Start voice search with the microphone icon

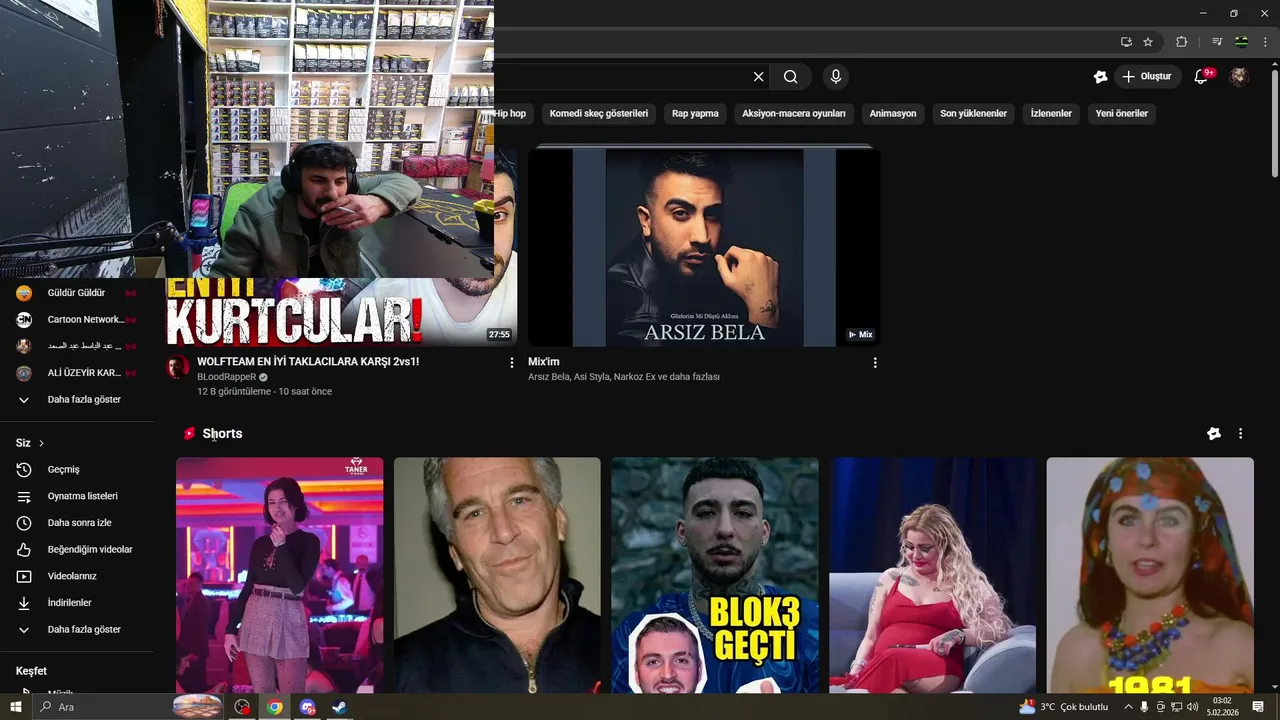tap(836, 77)
